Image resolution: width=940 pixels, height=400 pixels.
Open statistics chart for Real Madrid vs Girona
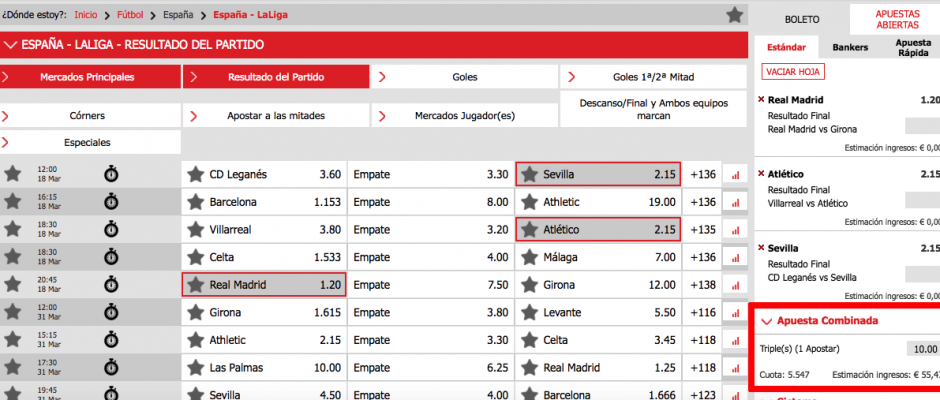point(735,285)
